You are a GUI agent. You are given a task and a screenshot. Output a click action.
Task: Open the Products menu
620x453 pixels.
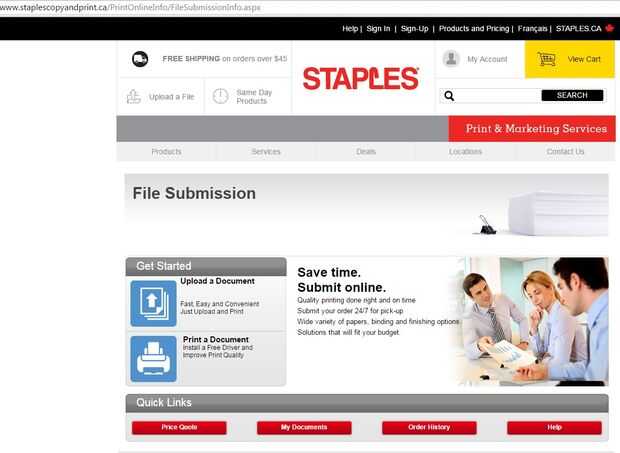click(166, 151)
